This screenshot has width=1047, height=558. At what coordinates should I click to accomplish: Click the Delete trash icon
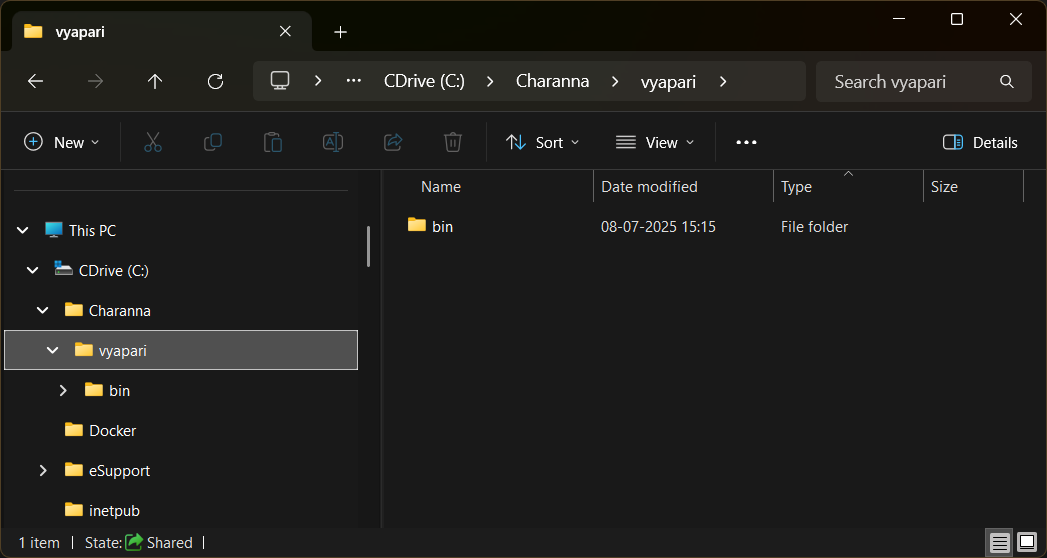453,142
